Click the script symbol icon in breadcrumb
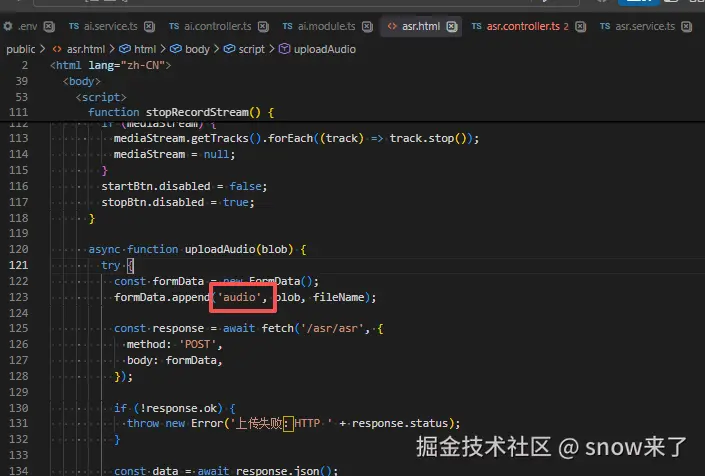Screen dimensions: 705x476 tap(229, 49)
